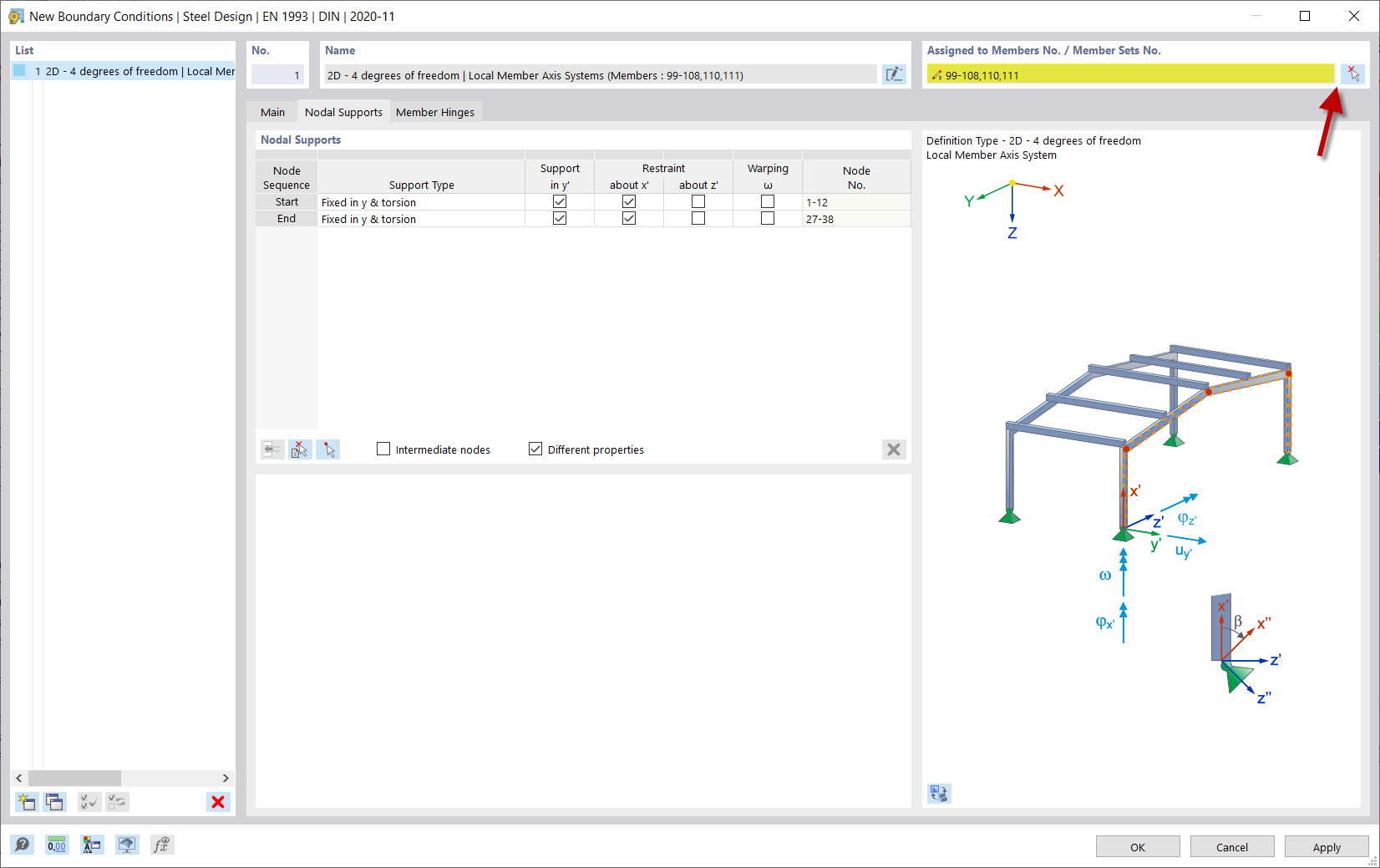The width and height of the screenshot is (1380, 868).
Task: Toggle Warping ω for End row
Action: tap(768, 219)
